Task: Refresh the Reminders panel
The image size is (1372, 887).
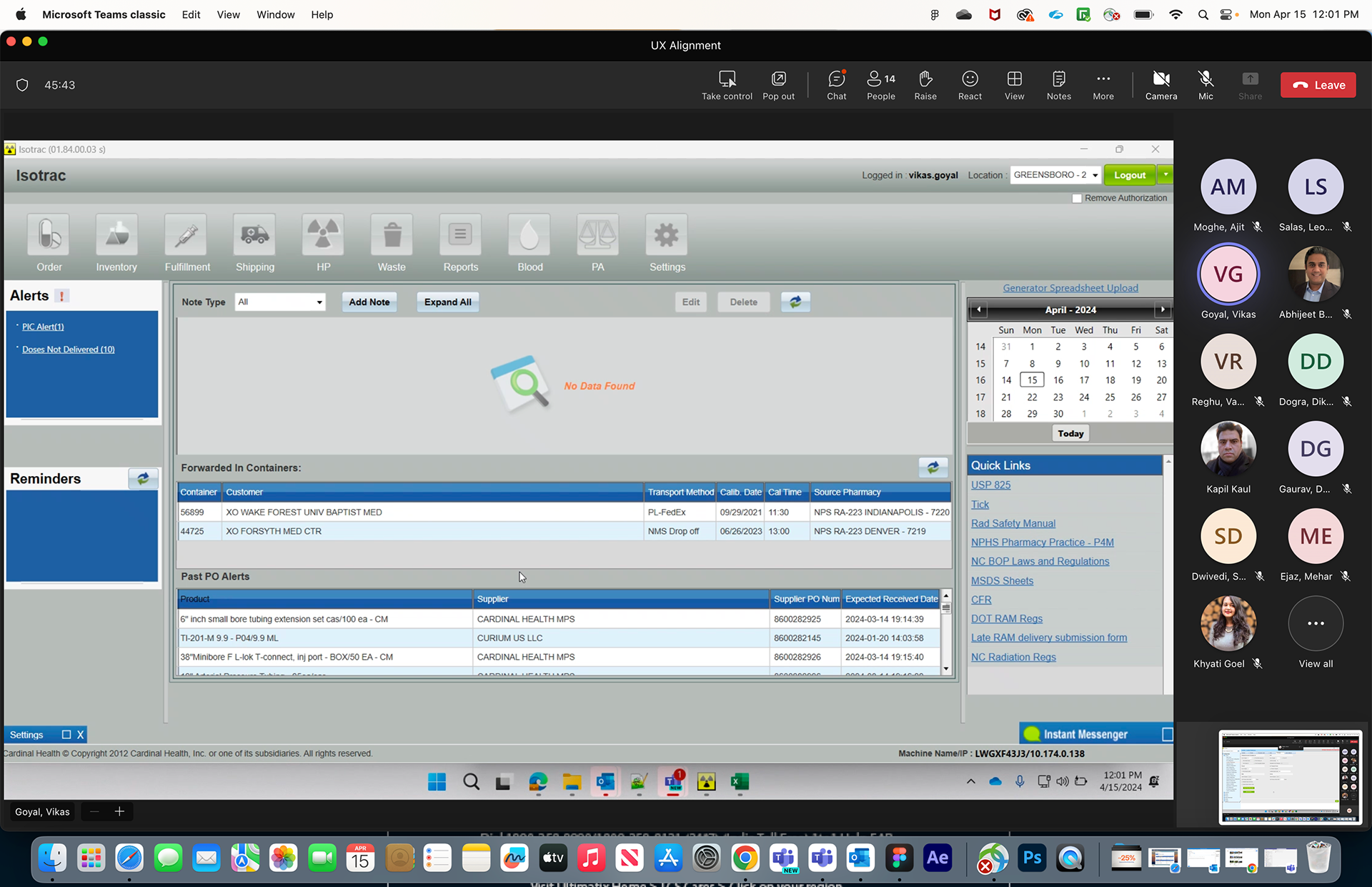Action: (x=143, y=478)
